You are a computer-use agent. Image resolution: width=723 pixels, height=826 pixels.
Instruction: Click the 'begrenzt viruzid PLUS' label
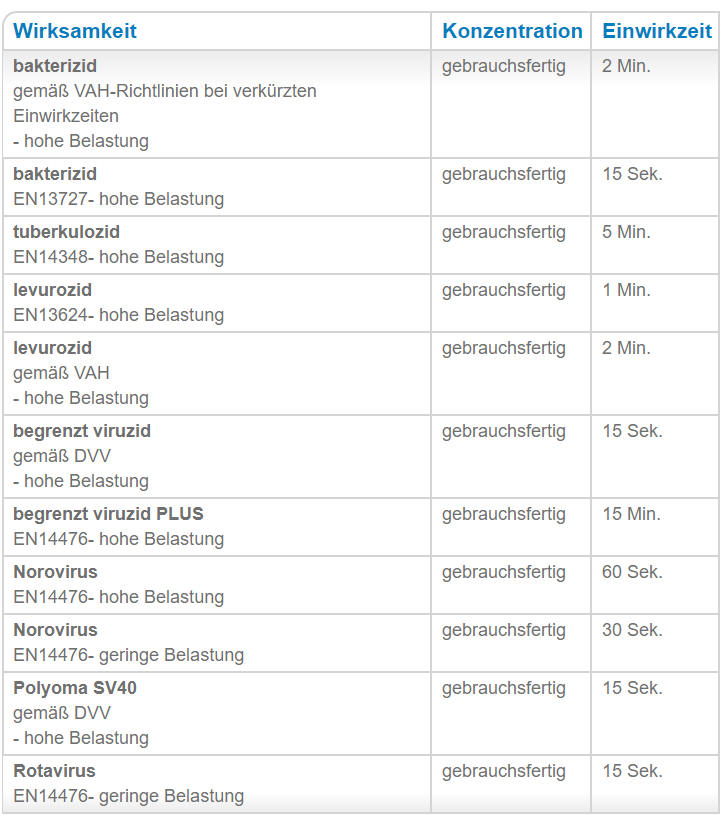pyautogui.click(x=108, y=514)
